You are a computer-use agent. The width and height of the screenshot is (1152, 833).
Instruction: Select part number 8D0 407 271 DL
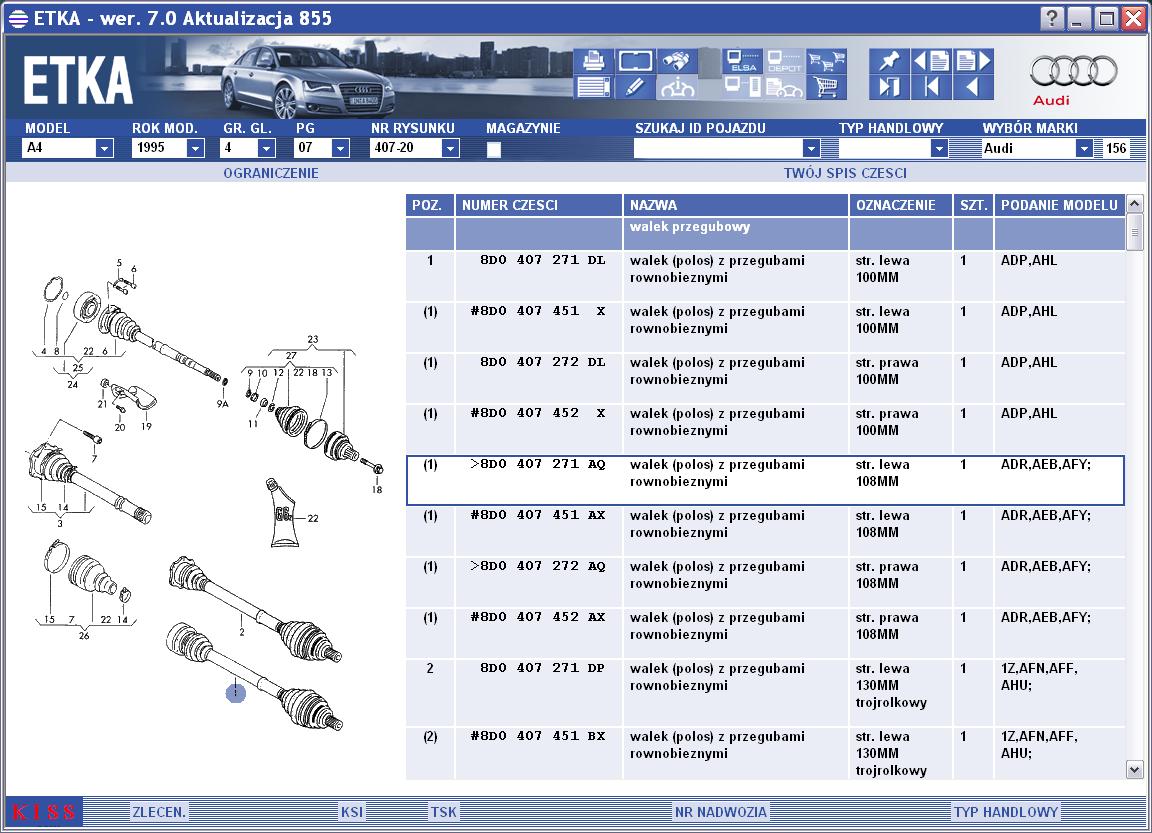click(x=542, y=260)
